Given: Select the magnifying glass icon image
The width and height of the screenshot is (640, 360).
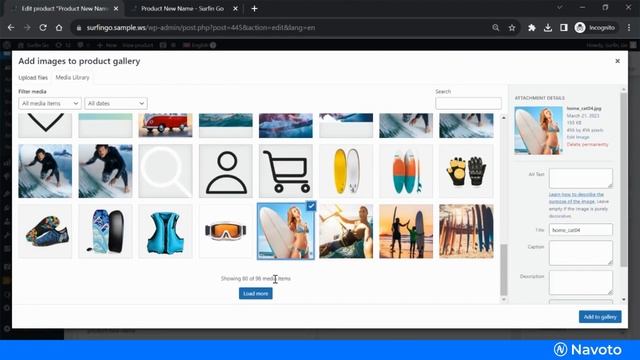Looking at the screenshot, I should click(x=165, y=171).
